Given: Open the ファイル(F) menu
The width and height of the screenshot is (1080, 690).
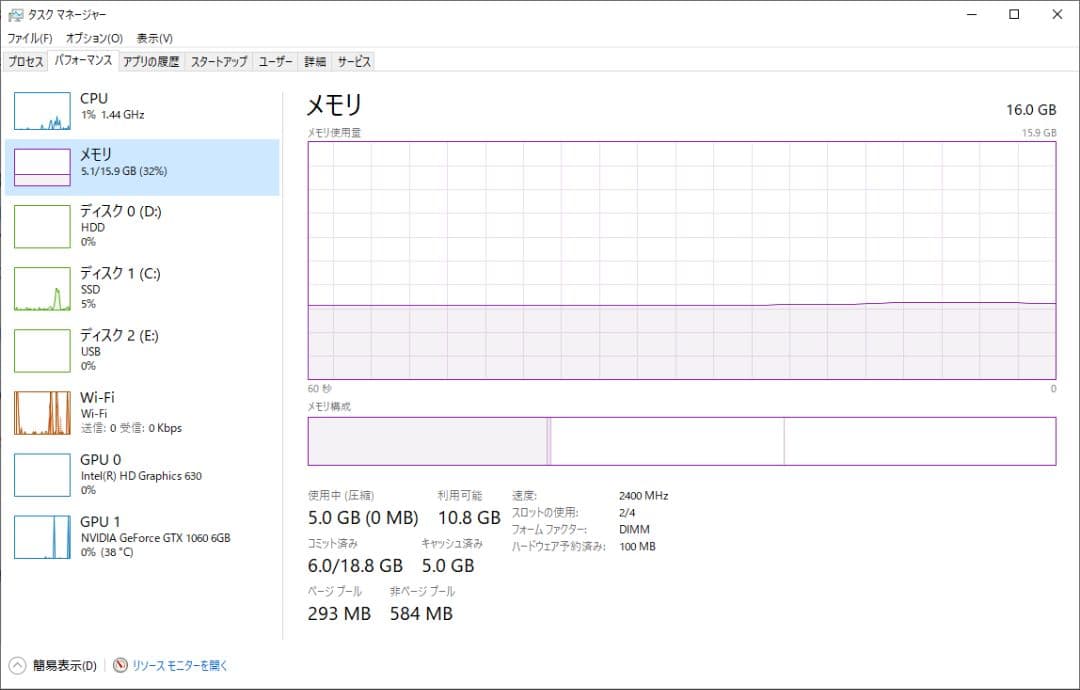Looking at the screenshot, I should (30, 38).
